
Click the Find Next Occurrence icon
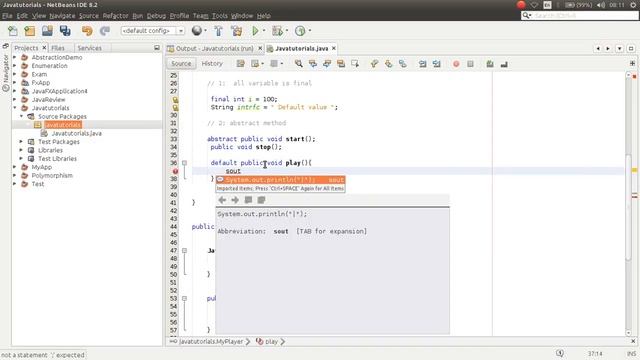pos(327,64)
